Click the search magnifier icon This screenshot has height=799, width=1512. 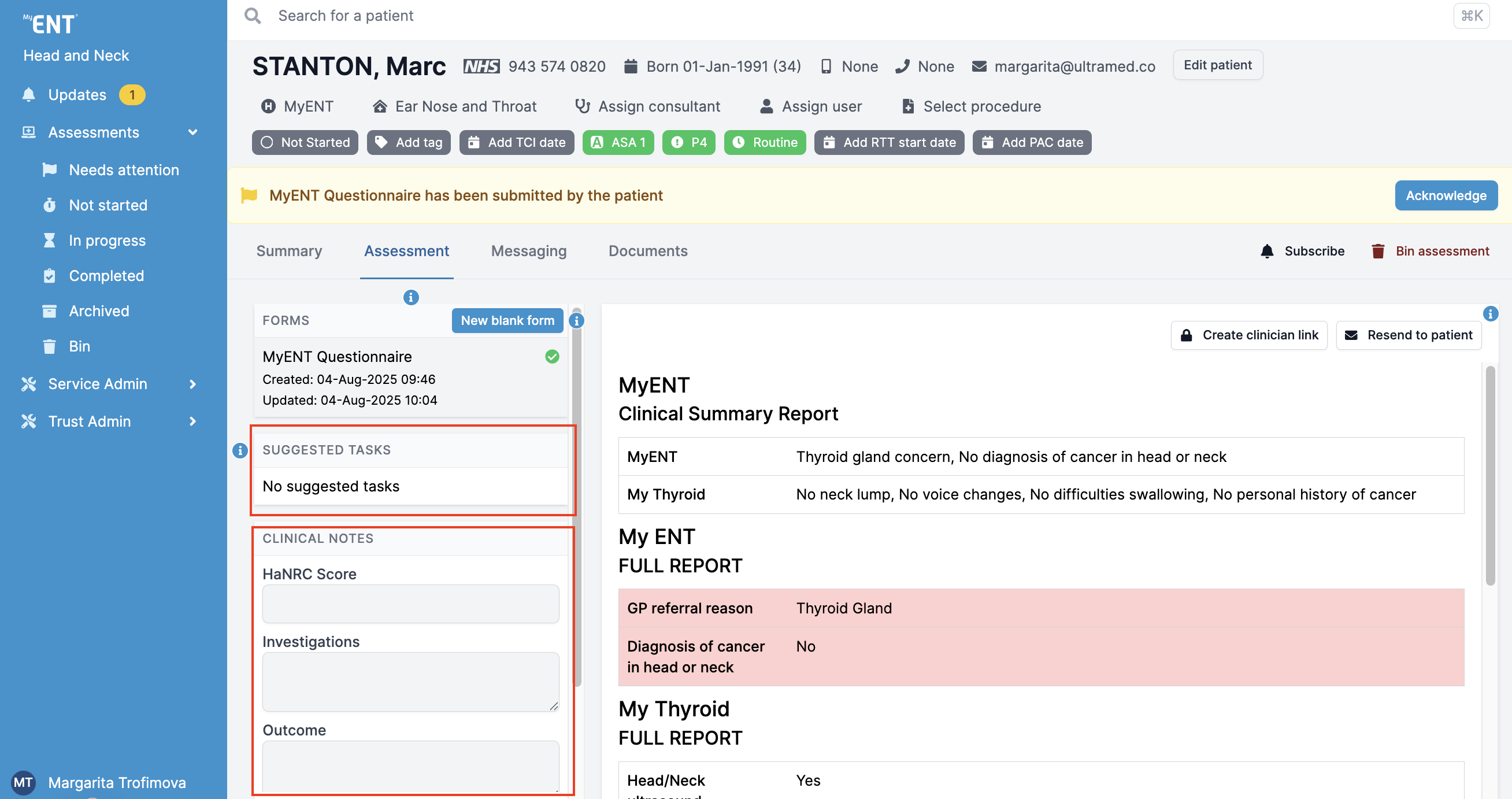coord(253,16)
